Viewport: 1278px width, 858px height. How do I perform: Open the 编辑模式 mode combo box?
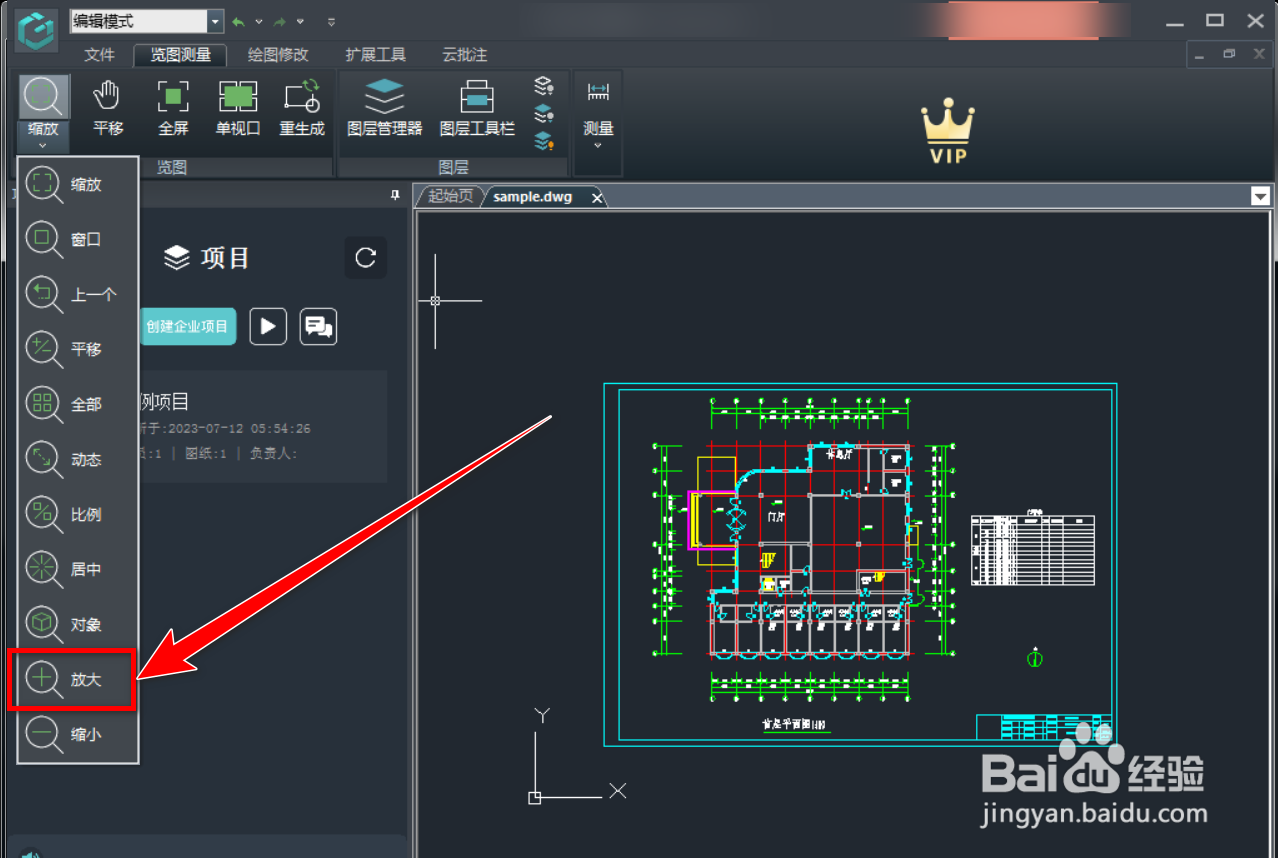tap(147, 21)
